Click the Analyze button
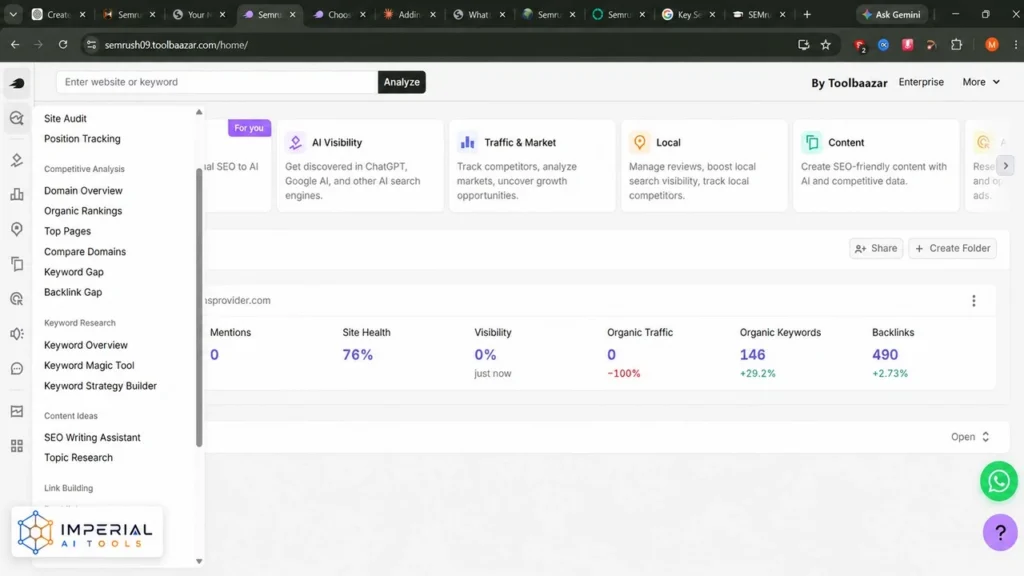Viewport: 1024px width, 576px height. [402, 82]
